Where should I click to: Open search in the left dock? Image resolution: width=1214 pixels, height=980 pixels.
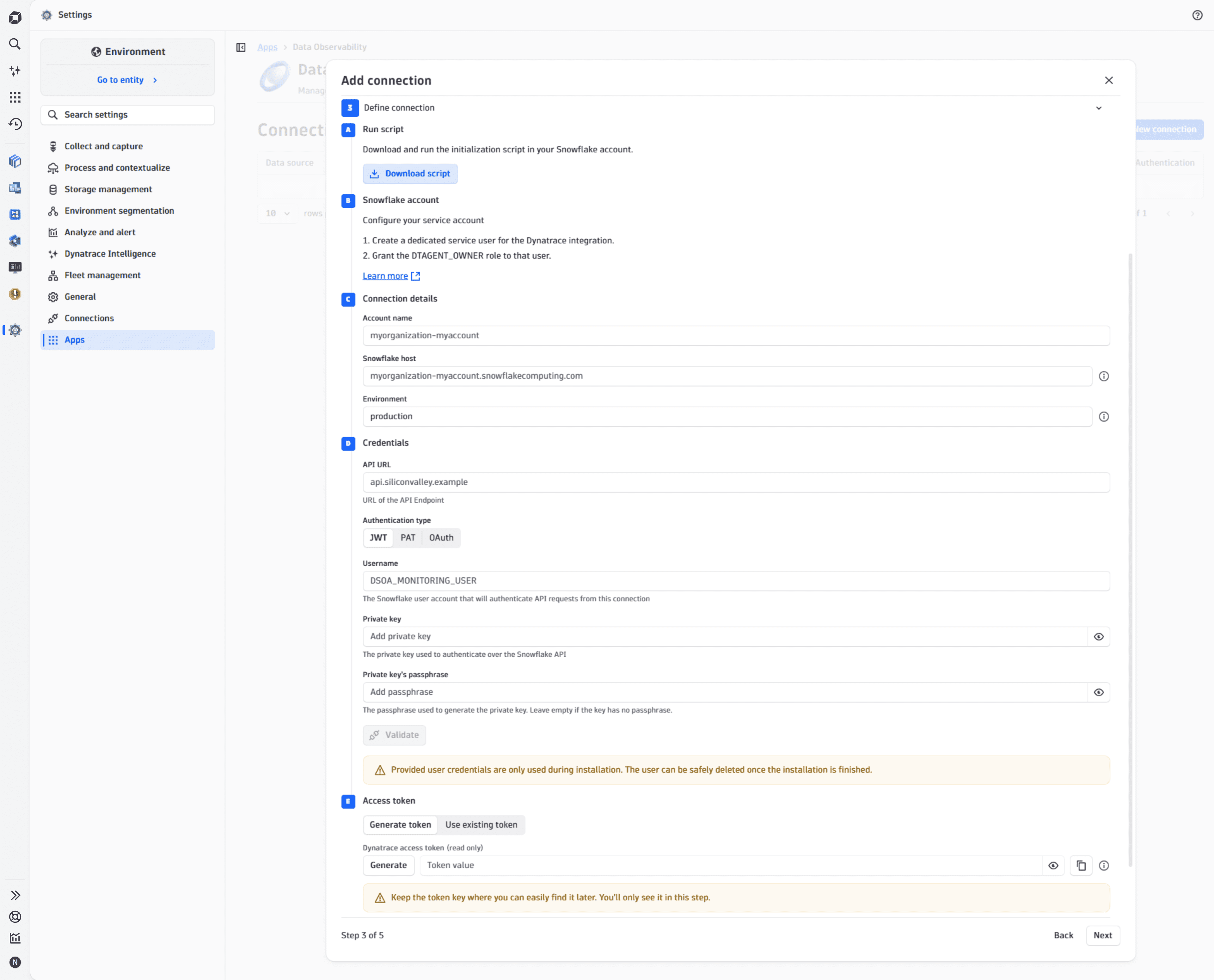click(x=15, y=44)
